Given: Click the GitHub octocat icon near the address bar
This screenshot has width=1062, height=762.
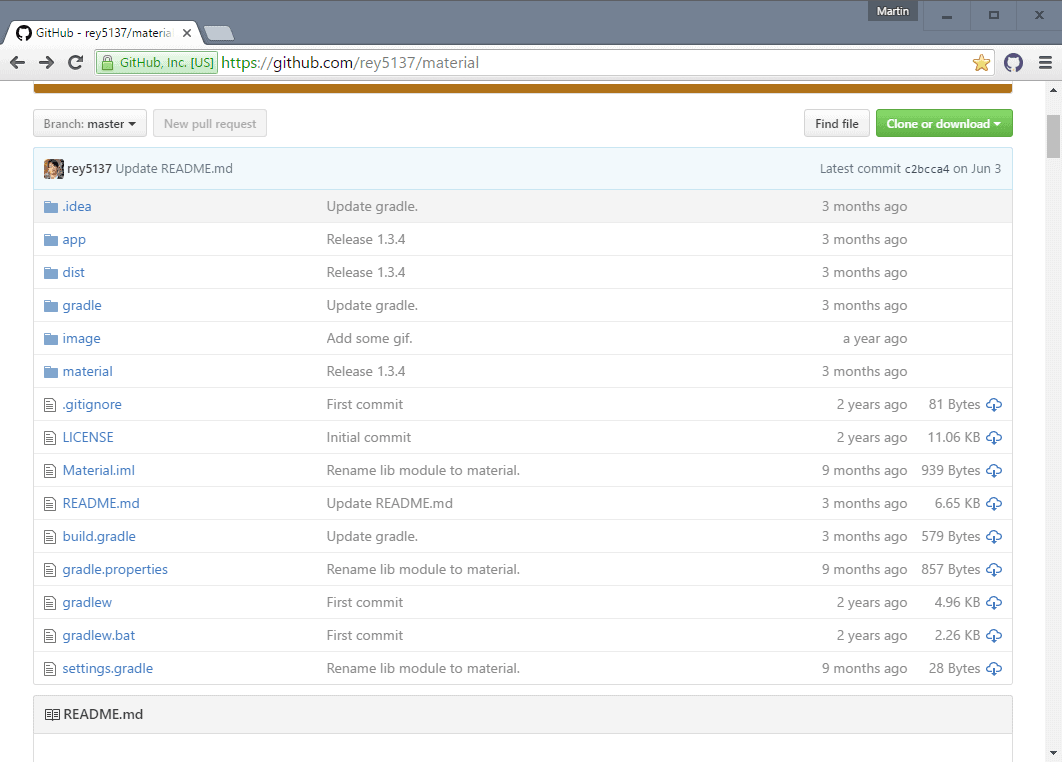Looking at the screenshot, I should (x=1013, y=62).
